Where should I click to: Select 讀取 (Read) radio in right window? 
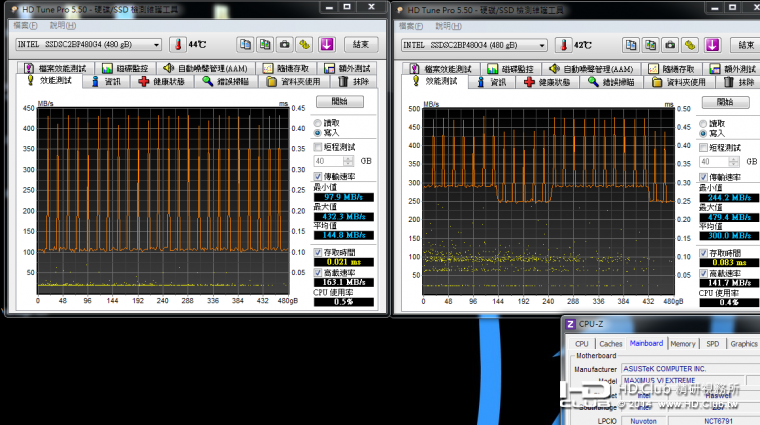pyautogui.click(x=703, y=124)
